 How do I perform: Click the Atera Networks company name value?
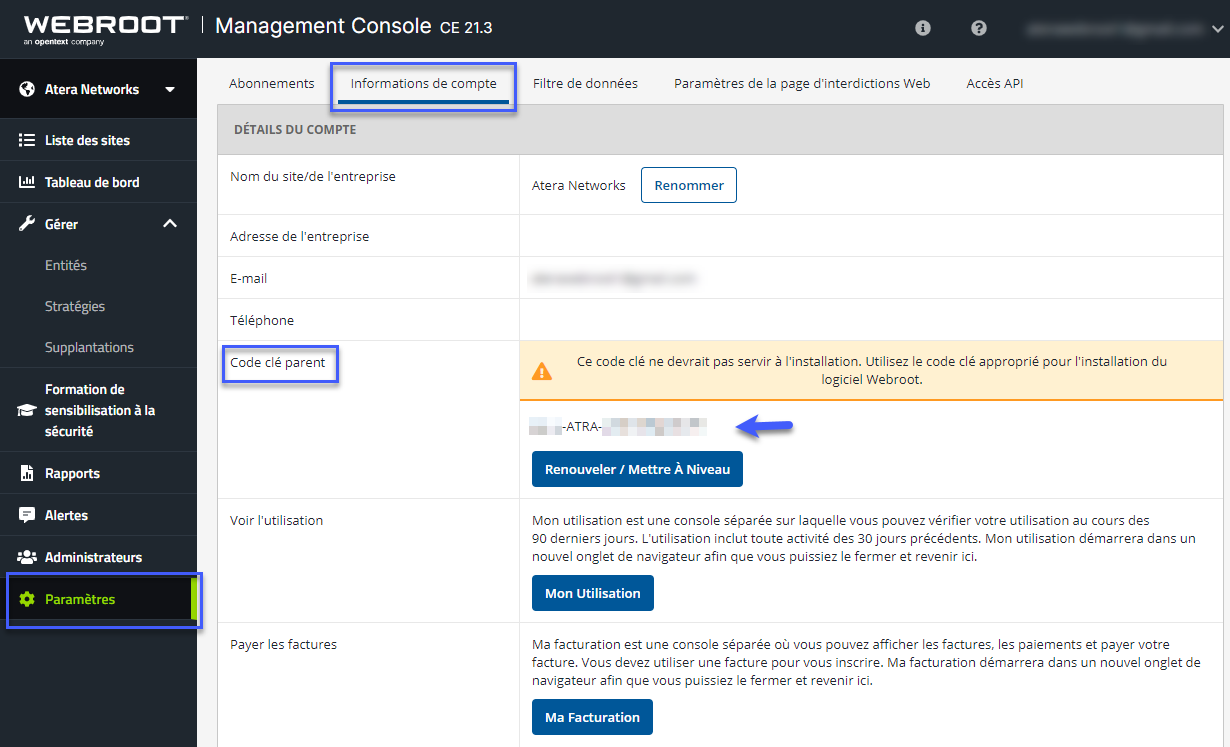579,185
